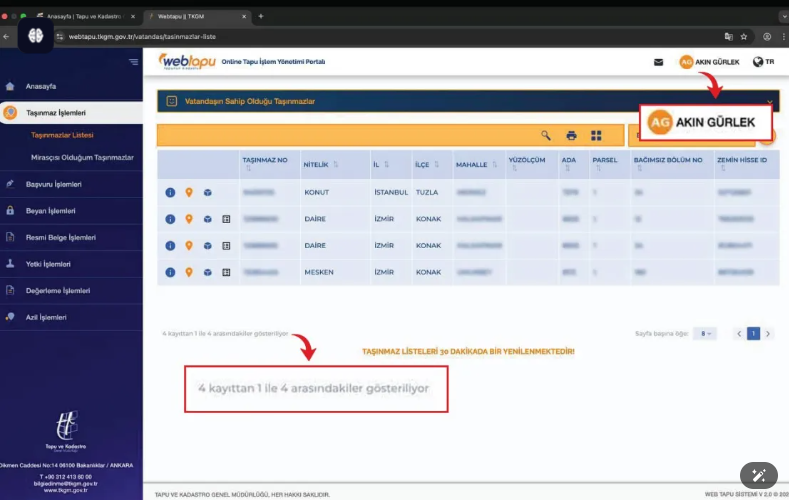The height and width of the screenshot is (500, 789).
Task: Click the globe TR language icon
Action: point(763,62)
